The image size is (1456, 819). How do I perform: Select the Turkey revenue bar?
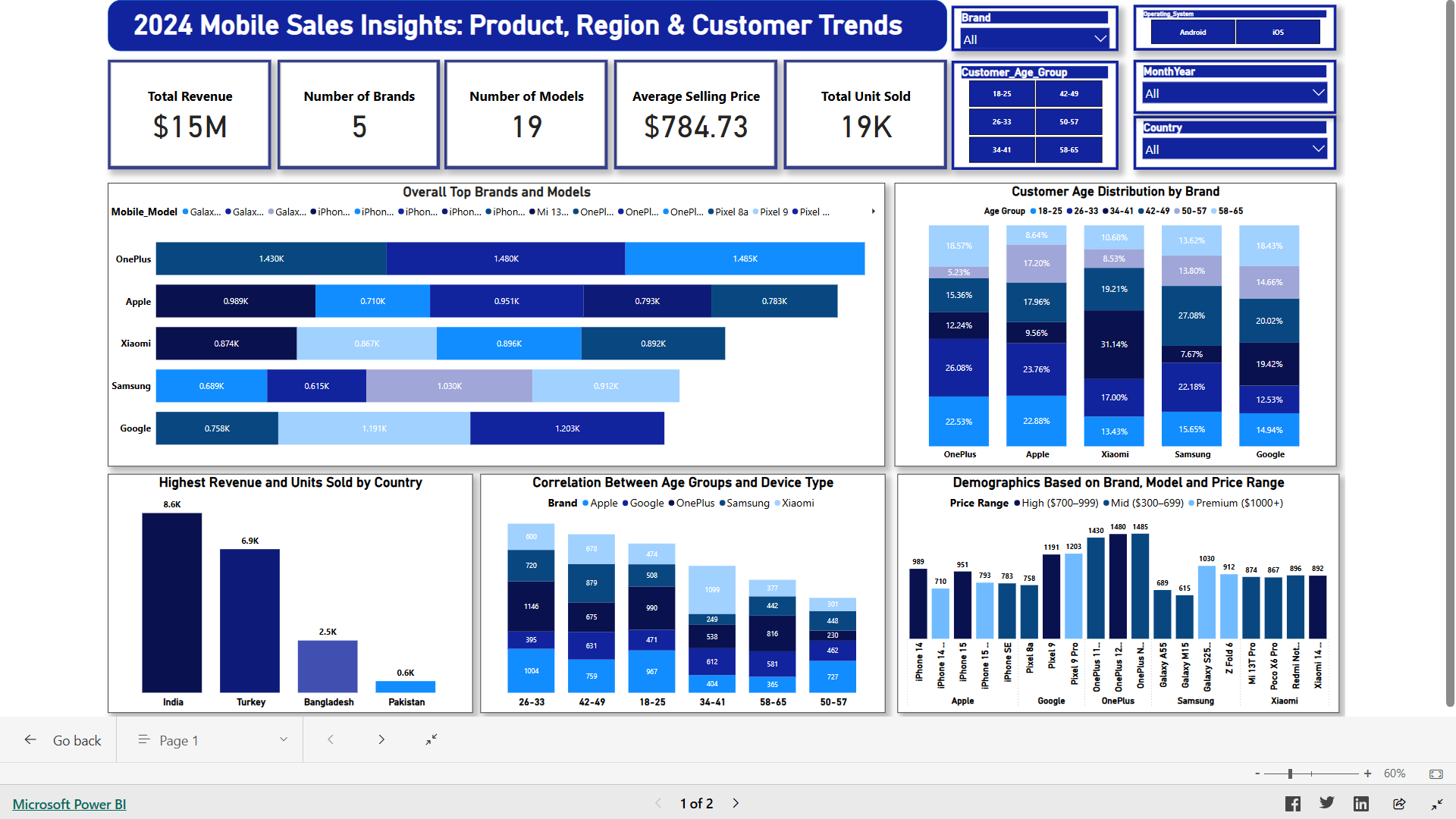[x=249, y=620]
